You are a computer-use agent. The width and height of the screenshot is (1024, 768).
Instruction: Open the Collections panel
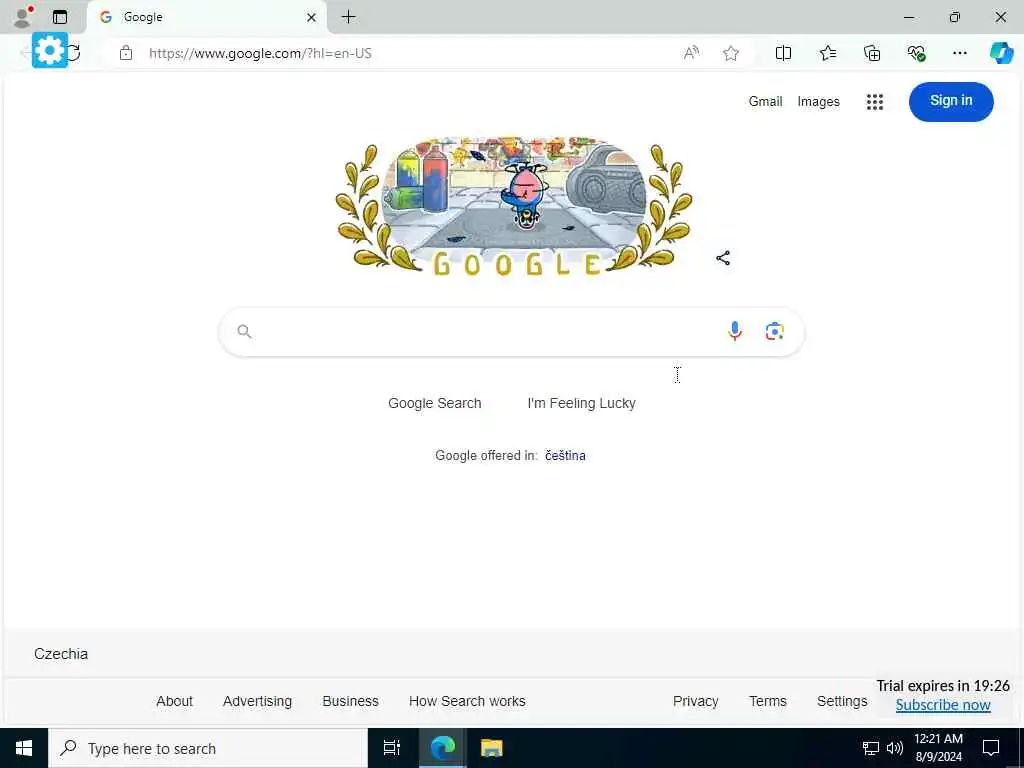click(872, 54)
